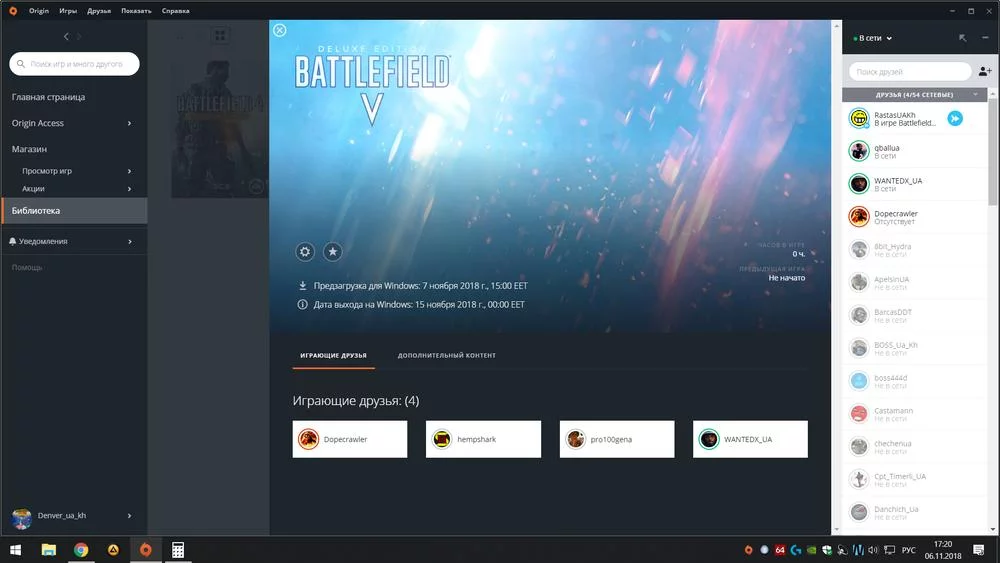This screenshot has width=1000, height=563.
Task: Select WANTEDX_UA in the friends list
Action: coord(915,184)
